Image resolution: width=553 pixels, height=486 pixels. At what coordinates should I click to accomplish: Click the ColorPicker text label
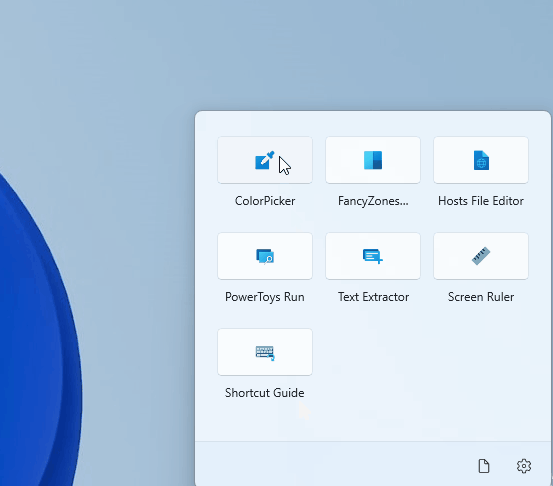[265, 201]
